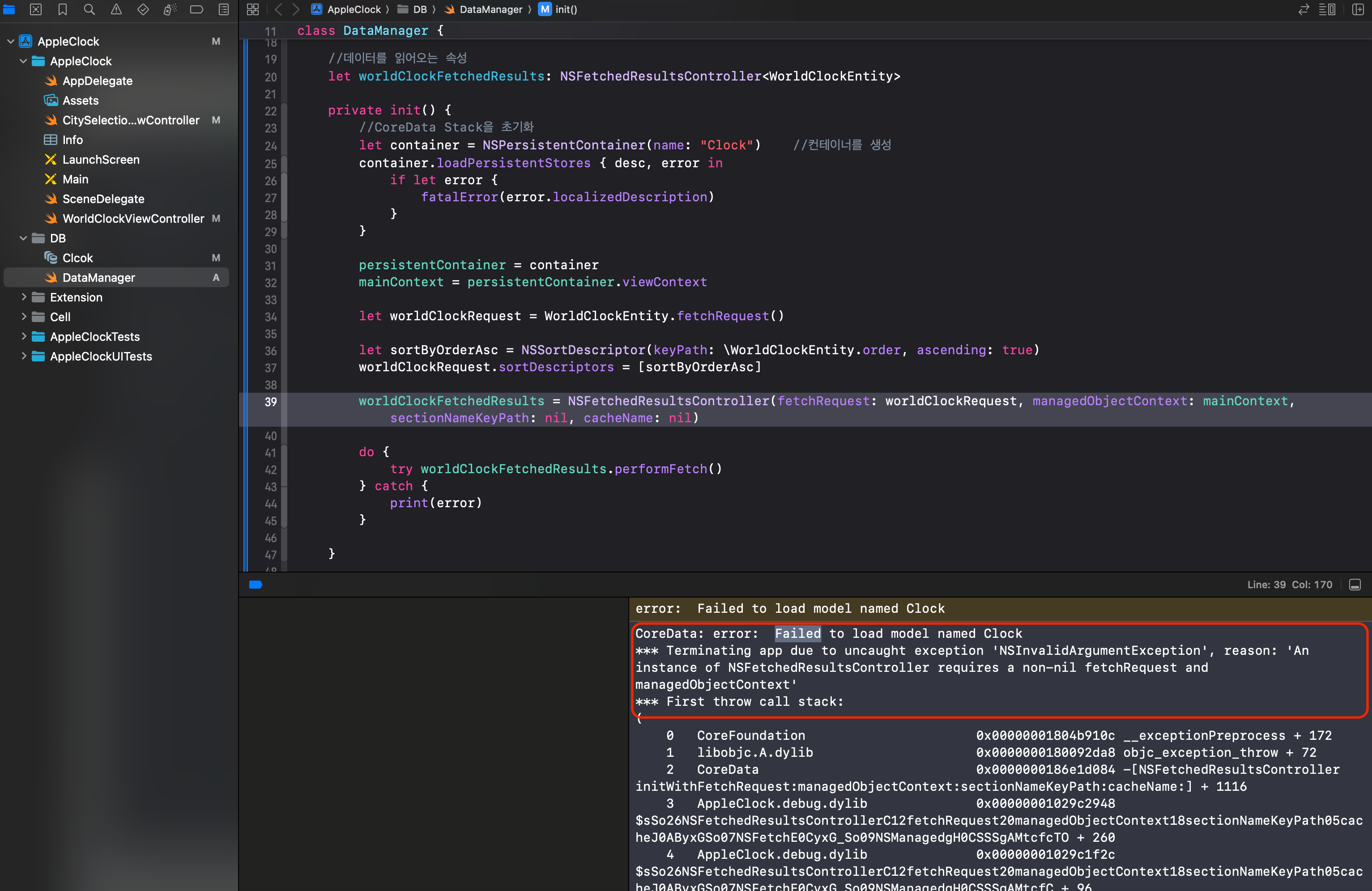The image size is (1372, 891).
Task: Click fetchRequest() on line 34
Action: 730,316
